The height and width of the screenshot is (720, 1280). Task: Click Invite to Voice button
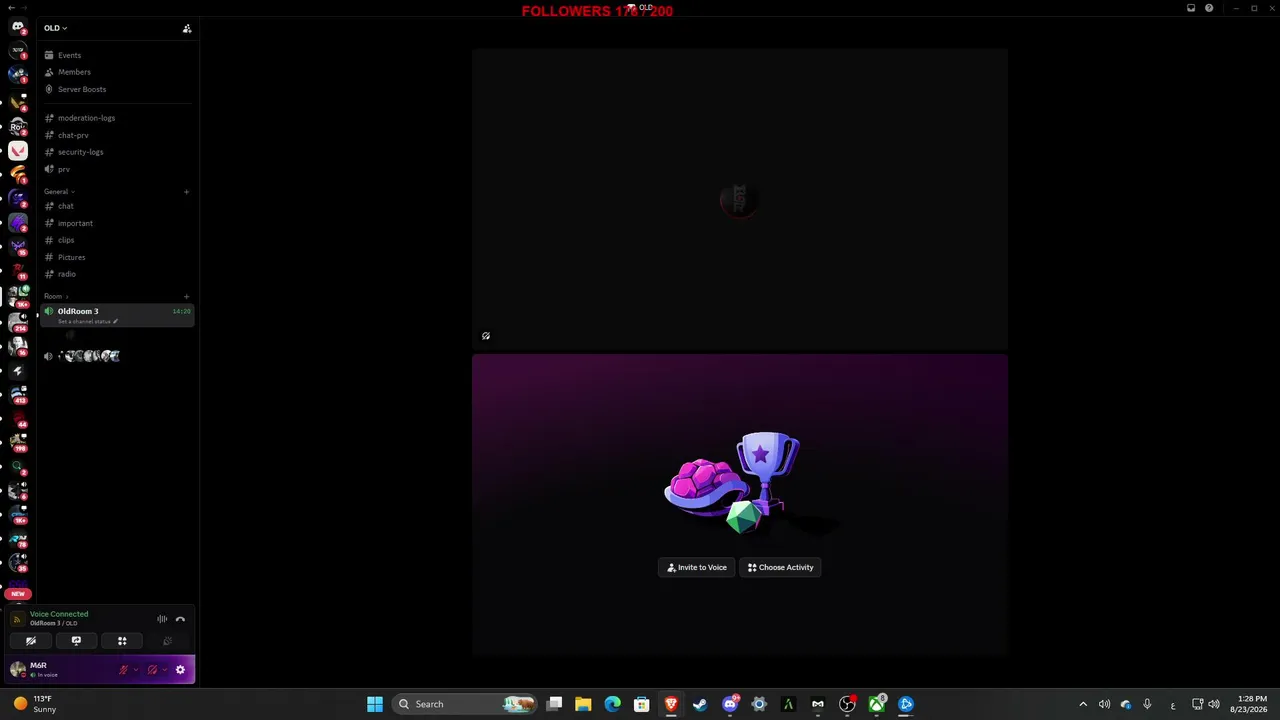click(697, 567)
